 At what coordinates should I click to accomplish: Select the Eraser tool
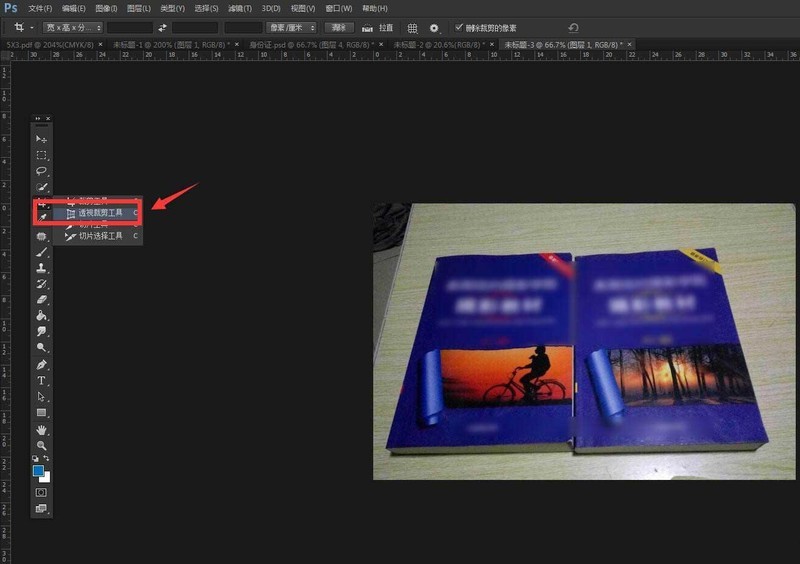[41, 300]
